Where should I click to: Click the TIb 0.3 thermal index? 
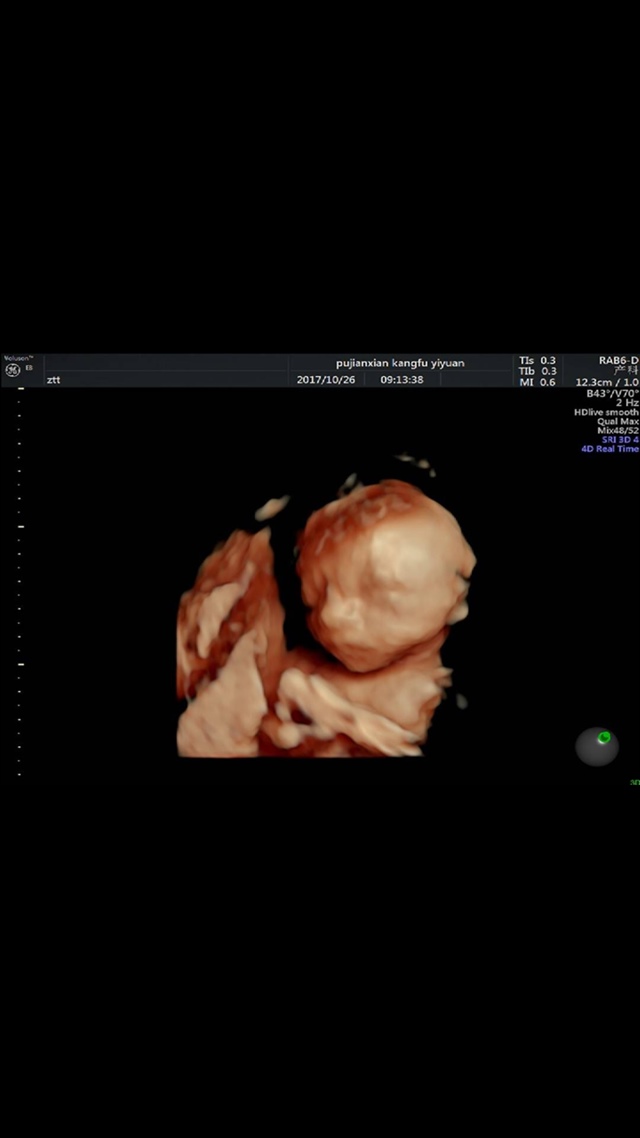(x=537, y=371)
